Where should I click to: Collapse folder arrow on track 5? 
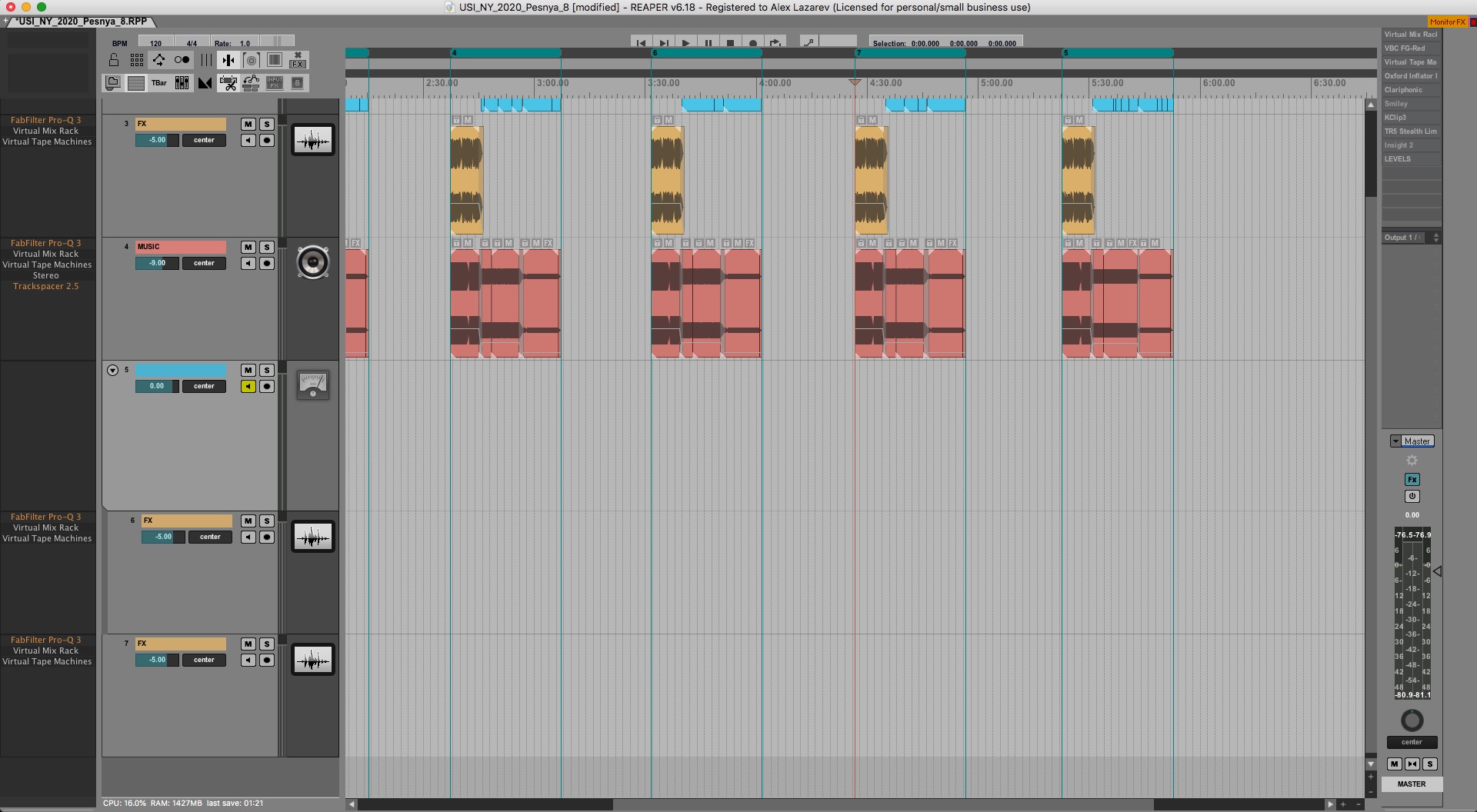pyautogui.click(x=112, y=371)
